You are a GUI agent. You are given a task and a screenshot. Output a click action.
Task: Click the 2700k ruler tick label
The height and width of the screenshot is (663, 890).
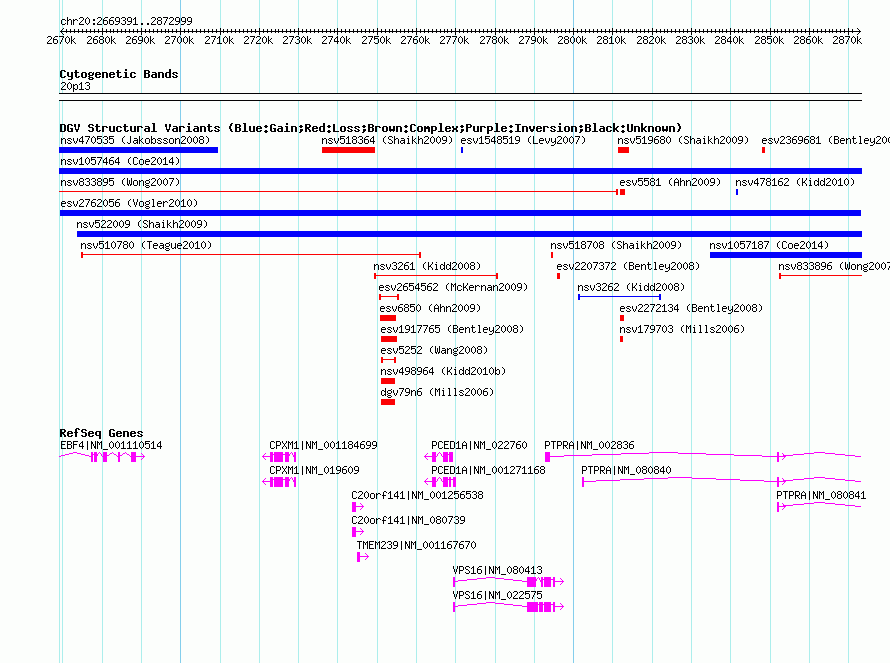[179, 40]
